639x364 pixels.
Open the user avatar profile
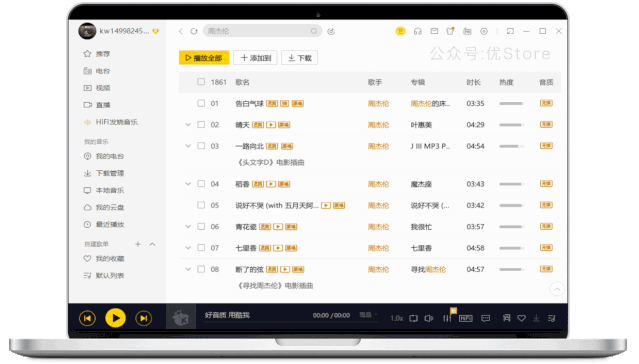[x=87, y=31]
